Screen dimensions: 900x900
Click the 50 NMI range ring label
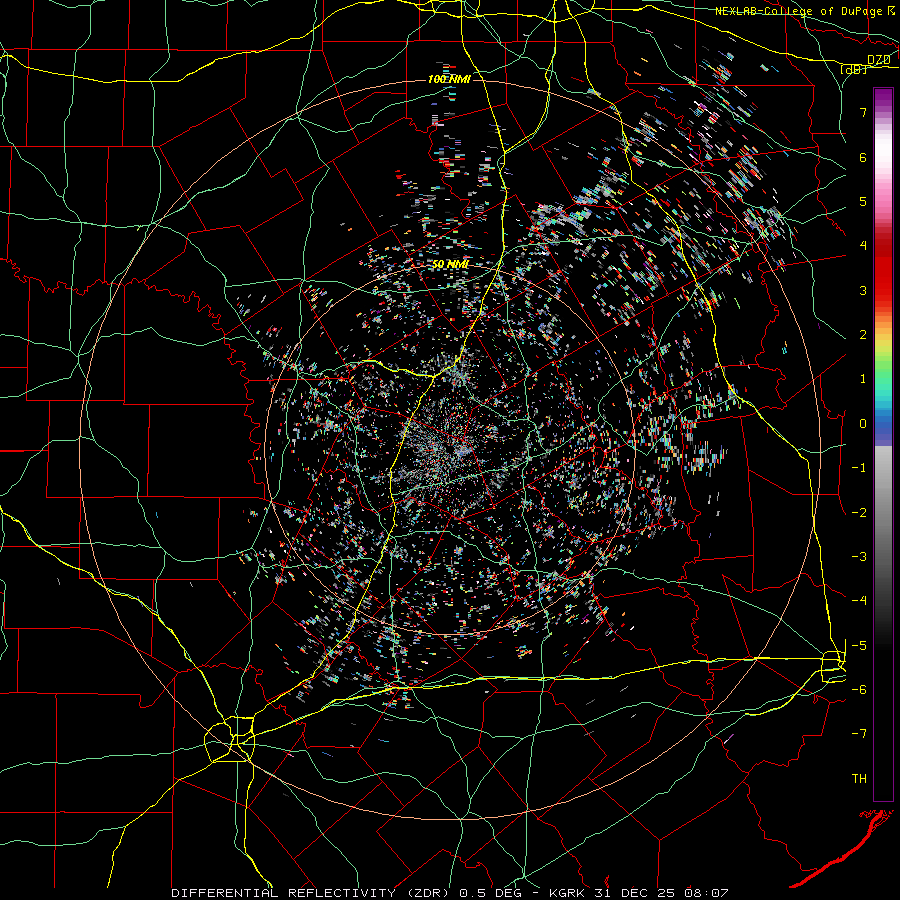tap(450, 264)
